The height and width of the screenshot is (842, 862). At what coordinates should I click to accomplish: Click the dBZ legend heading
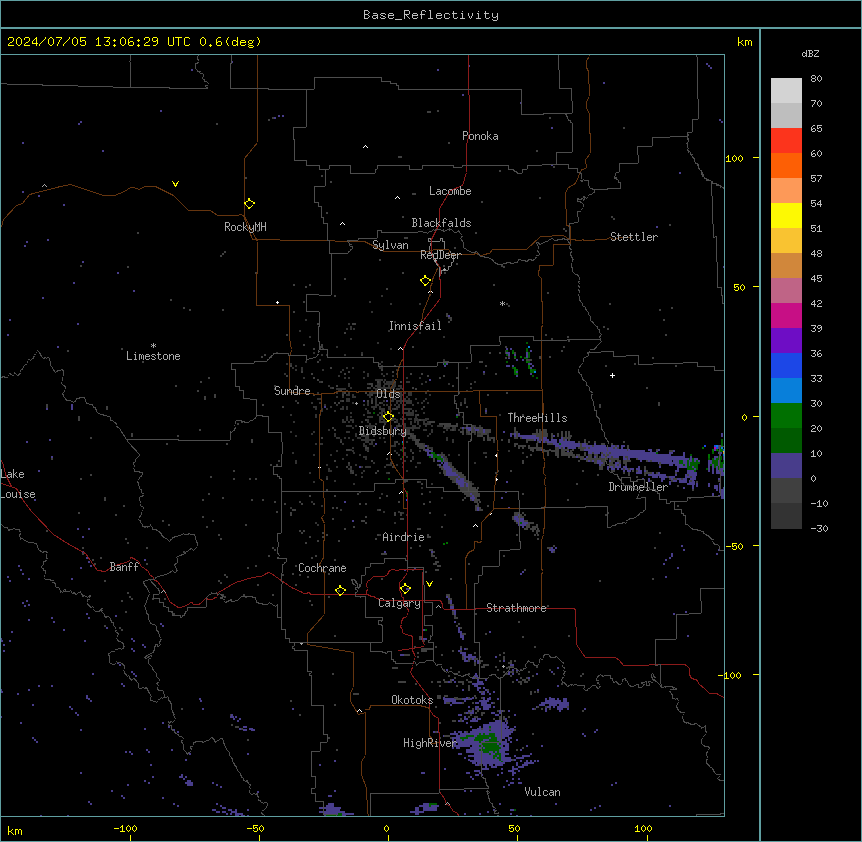point(810,54)
